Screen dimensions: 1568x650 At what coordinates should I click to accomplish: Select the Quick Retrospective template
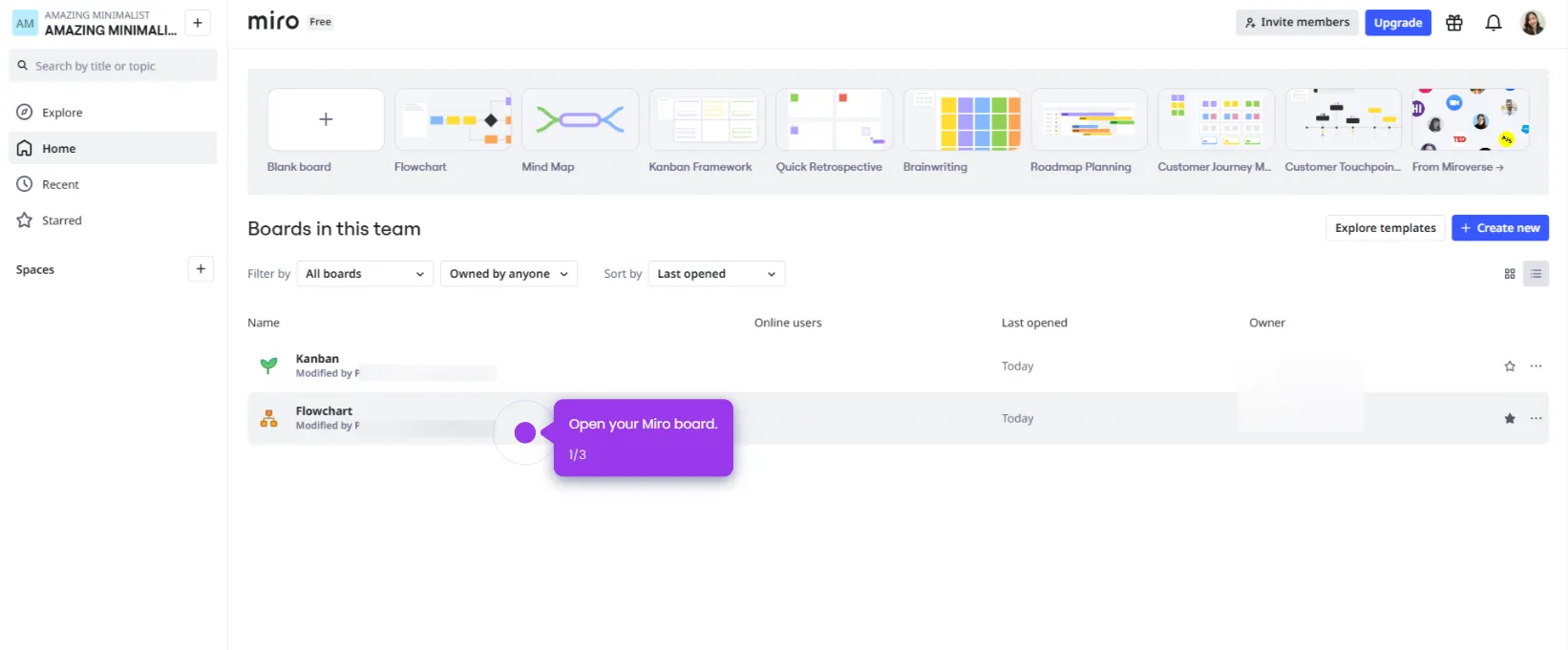[834, 119]
